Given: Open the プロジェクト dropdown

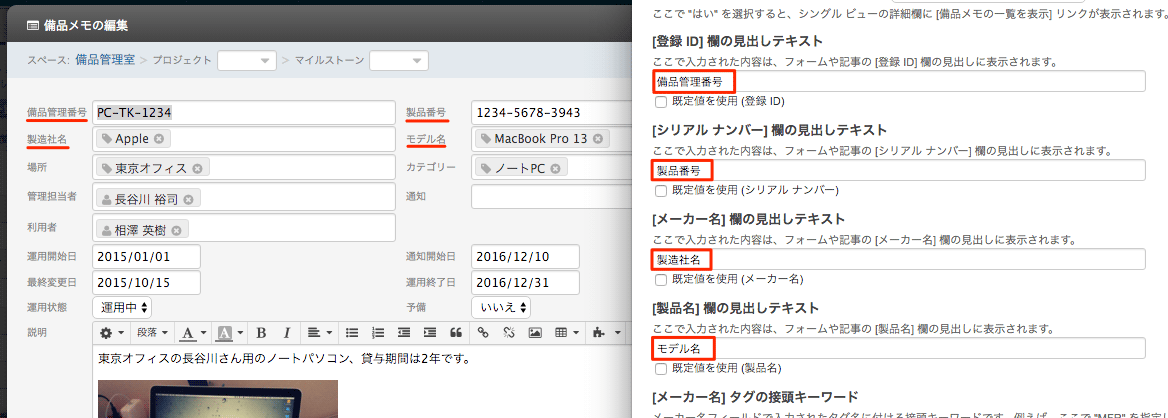Looking at the screenshot, I should click(x=247, y=61).
